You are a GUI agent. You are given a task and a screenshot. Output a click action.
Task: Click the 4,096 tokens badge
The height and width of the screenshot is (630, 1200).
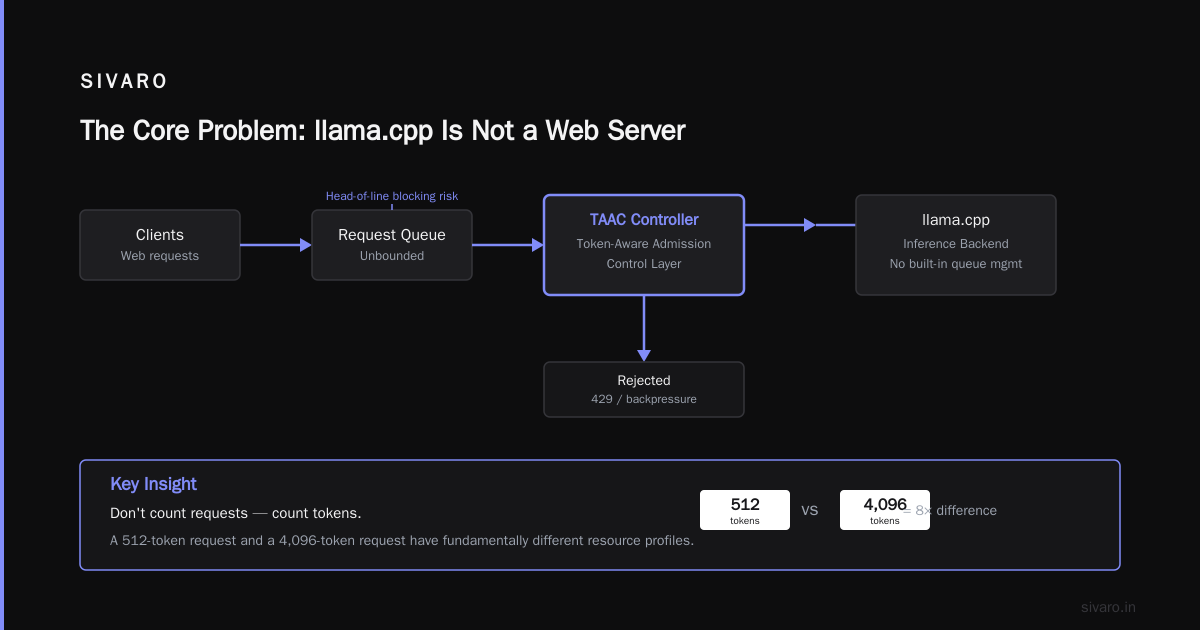(885, 510)
